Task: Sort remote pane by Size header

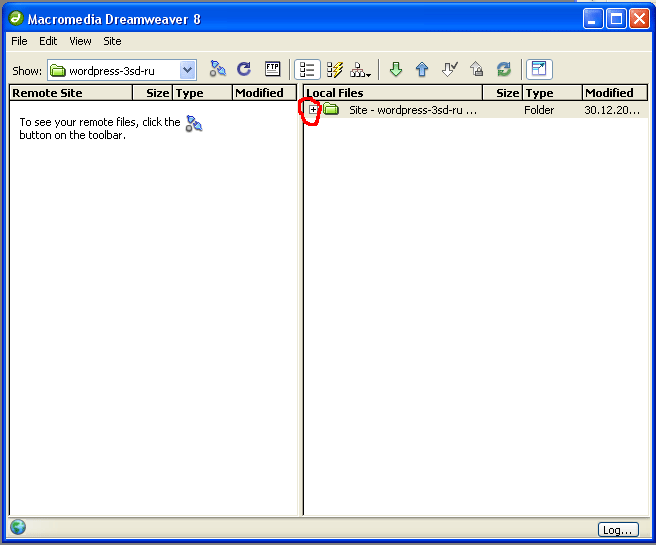Action: (x=152, y=93)
